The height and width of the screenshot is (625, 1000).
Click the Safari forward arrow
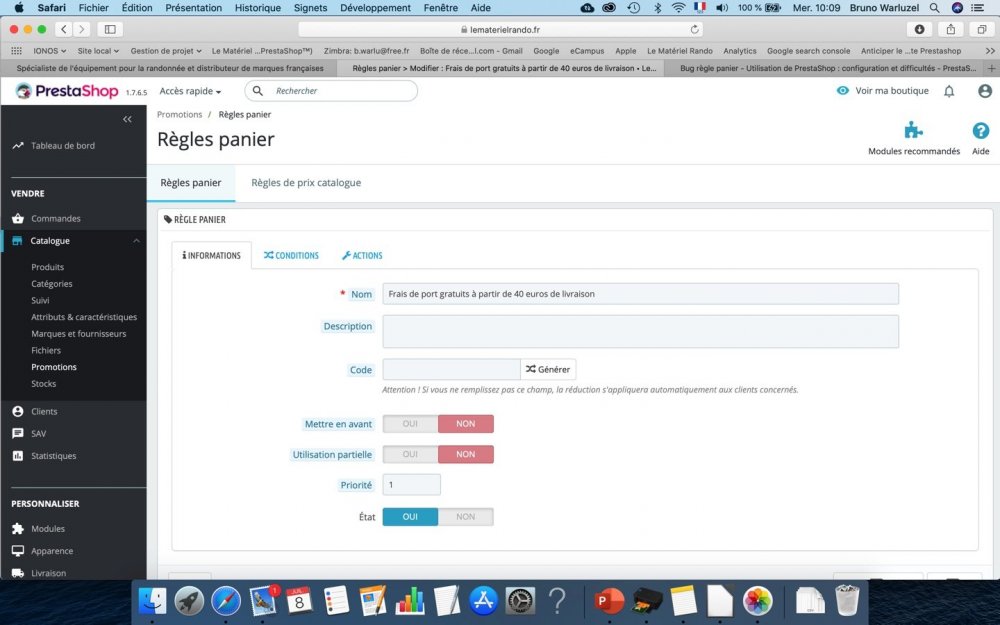pos(82,29)
